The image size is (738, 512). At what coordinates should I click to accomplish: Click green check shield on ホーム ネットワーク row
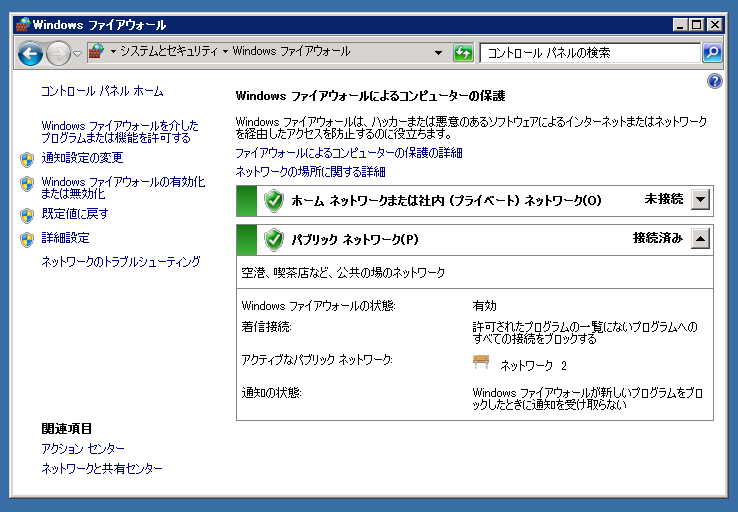[x=273, y=201]
